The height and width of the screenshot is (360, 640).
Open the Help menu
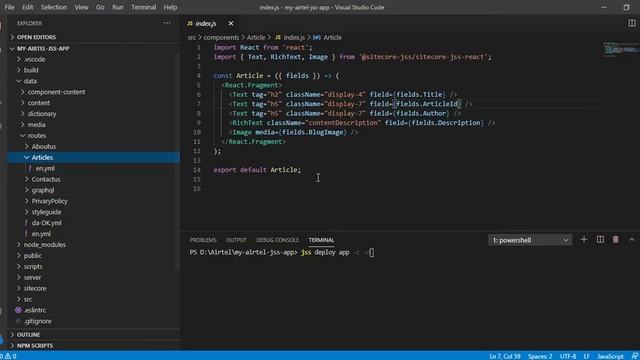click(x=170, y=7)
